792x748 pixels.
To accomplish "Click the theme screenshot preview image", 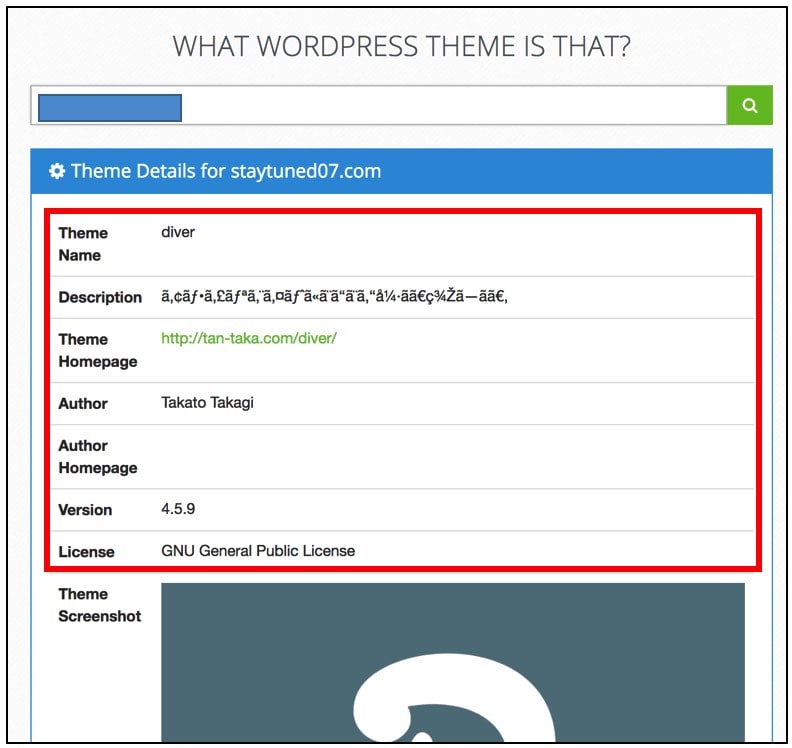I will (453, 663).
